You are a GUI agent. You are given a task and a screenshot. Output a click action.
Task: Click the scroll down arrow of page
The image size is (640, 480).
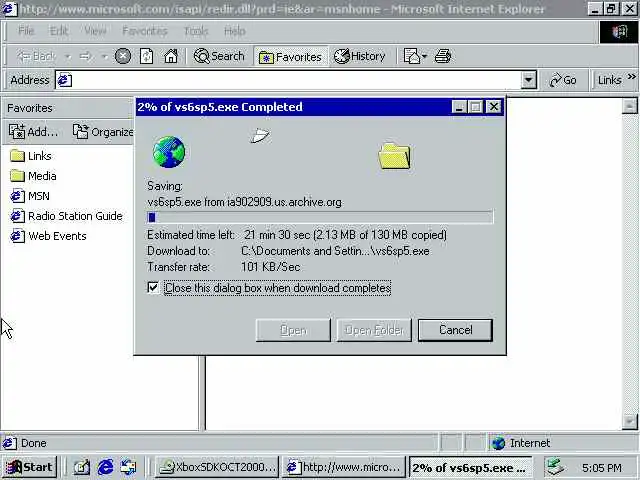629,422
